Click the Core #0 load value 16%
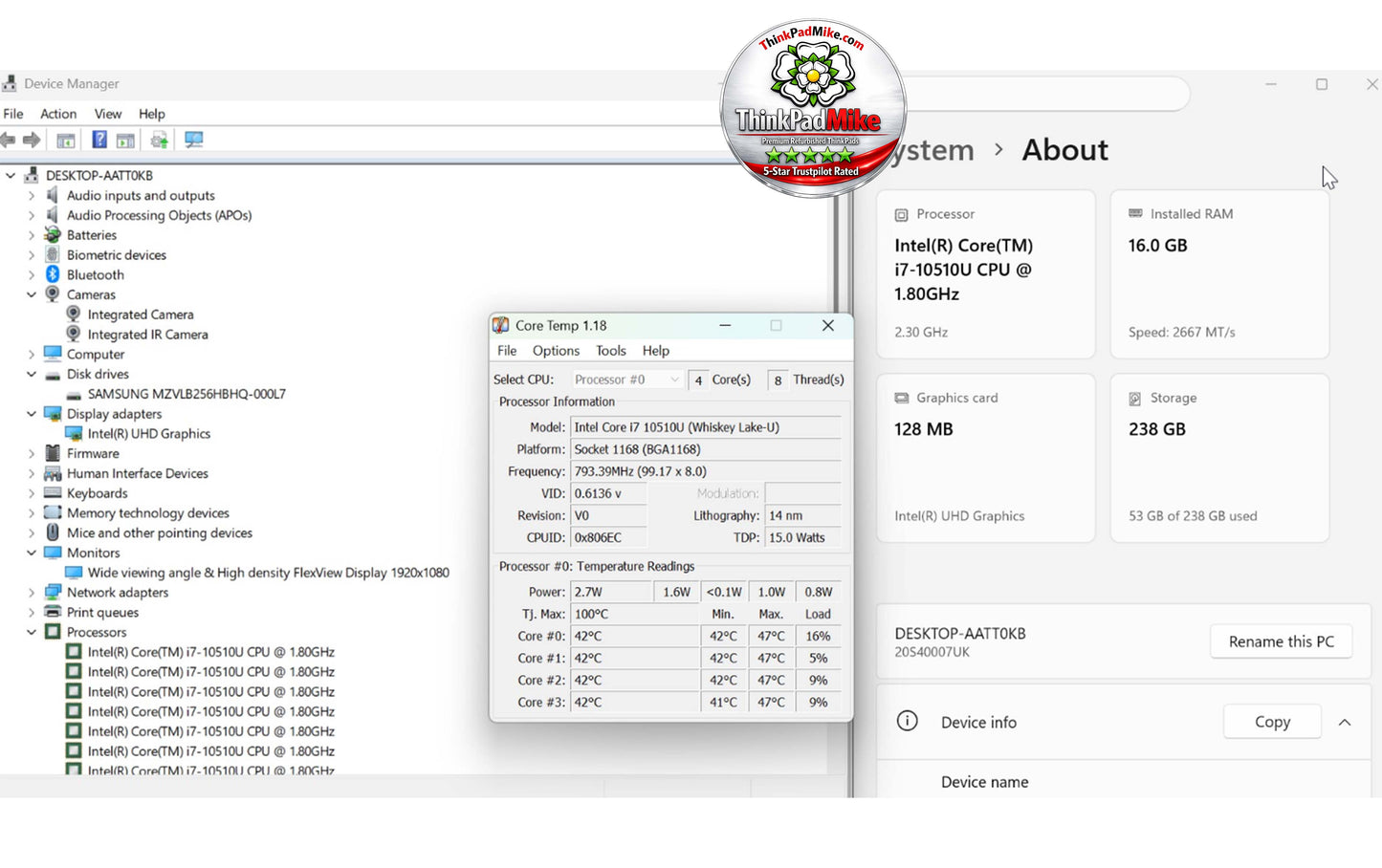This screenshot has height=868, width=1382. (x=818, y=636)
